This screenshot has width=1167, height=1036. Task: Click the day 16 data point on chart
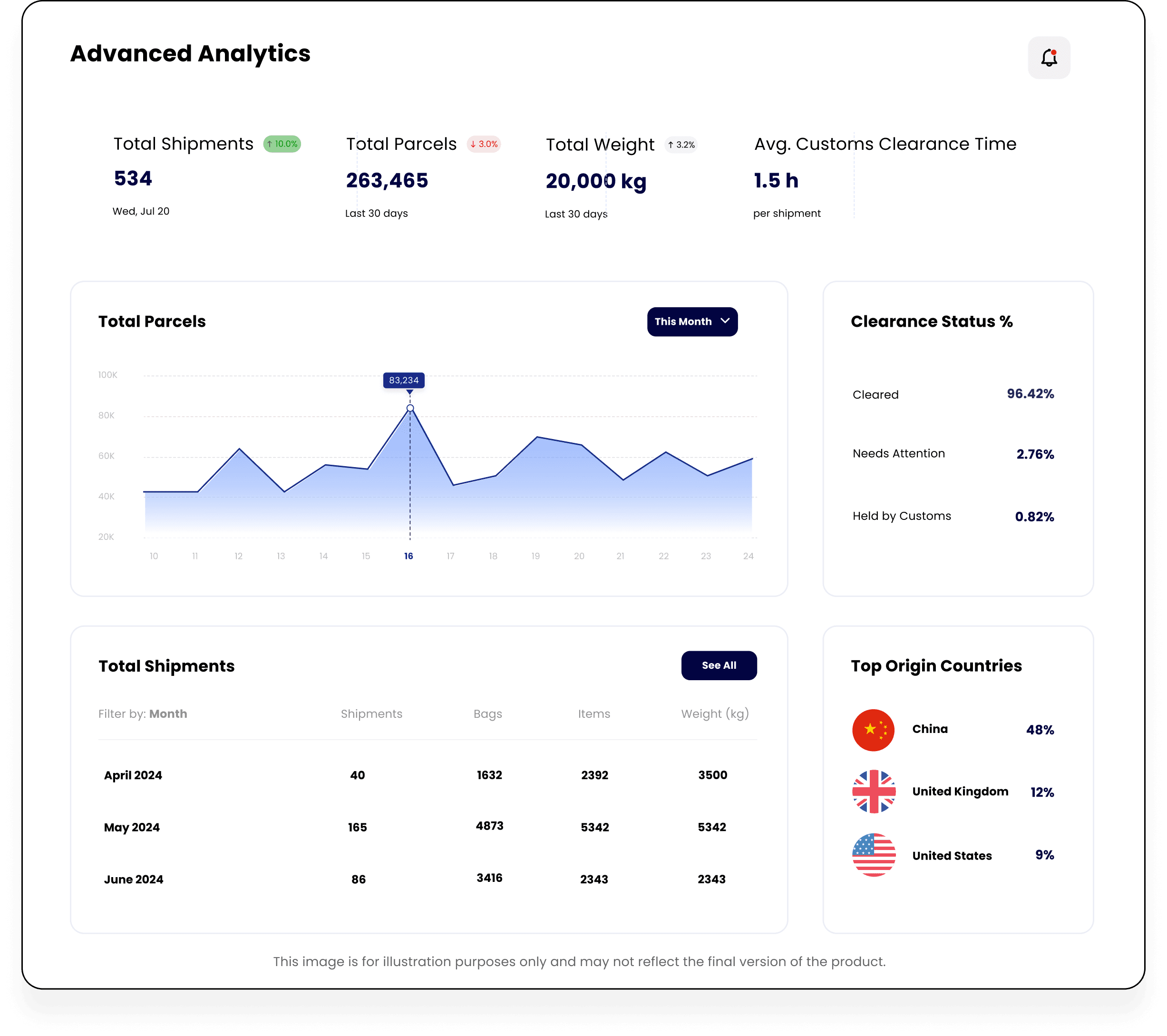pos(410,408)
